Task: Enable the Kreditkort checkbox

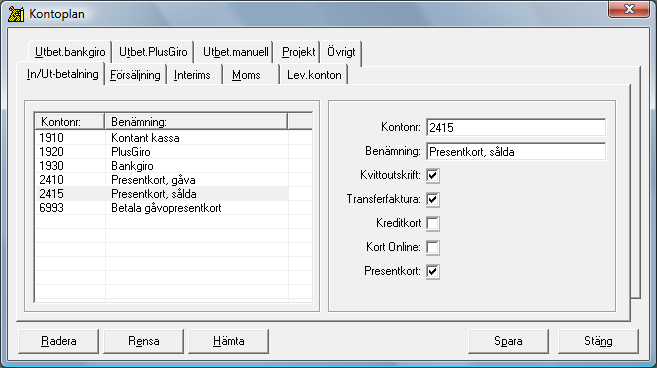Action: click(x=433, y=223)
